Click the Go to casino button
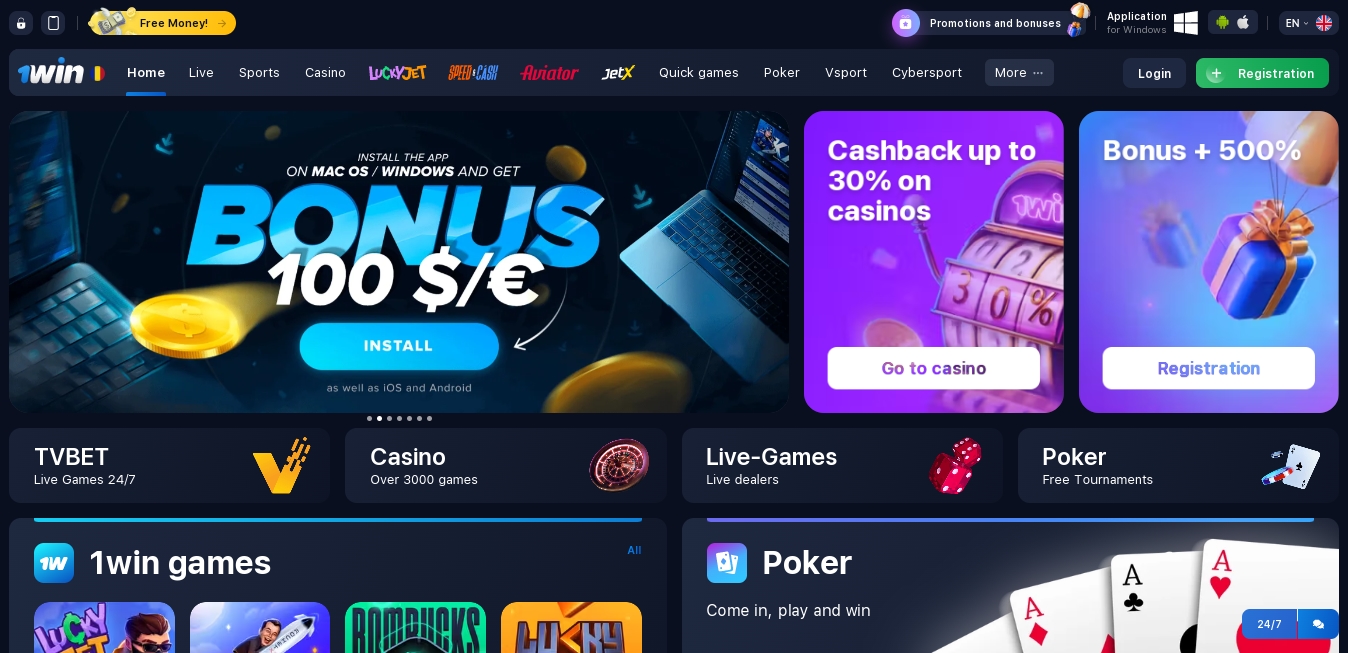This screenshot has width=1348, height=653. [x=934, y=368]
